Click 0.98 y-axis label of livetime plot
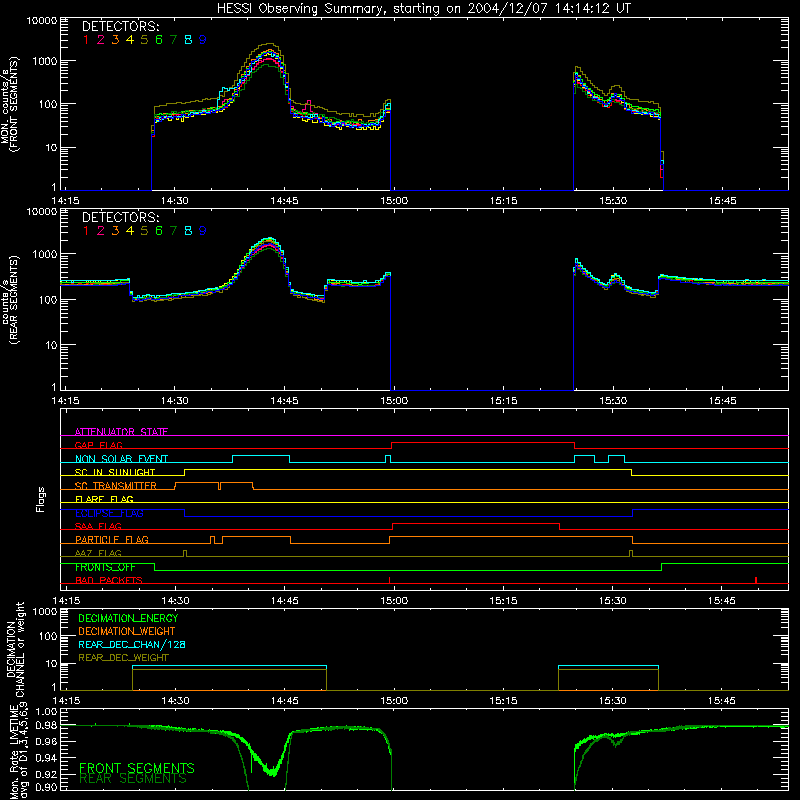The height and width of the screenshot is (800, 800). pyautogui.click(x=46, y=726)
